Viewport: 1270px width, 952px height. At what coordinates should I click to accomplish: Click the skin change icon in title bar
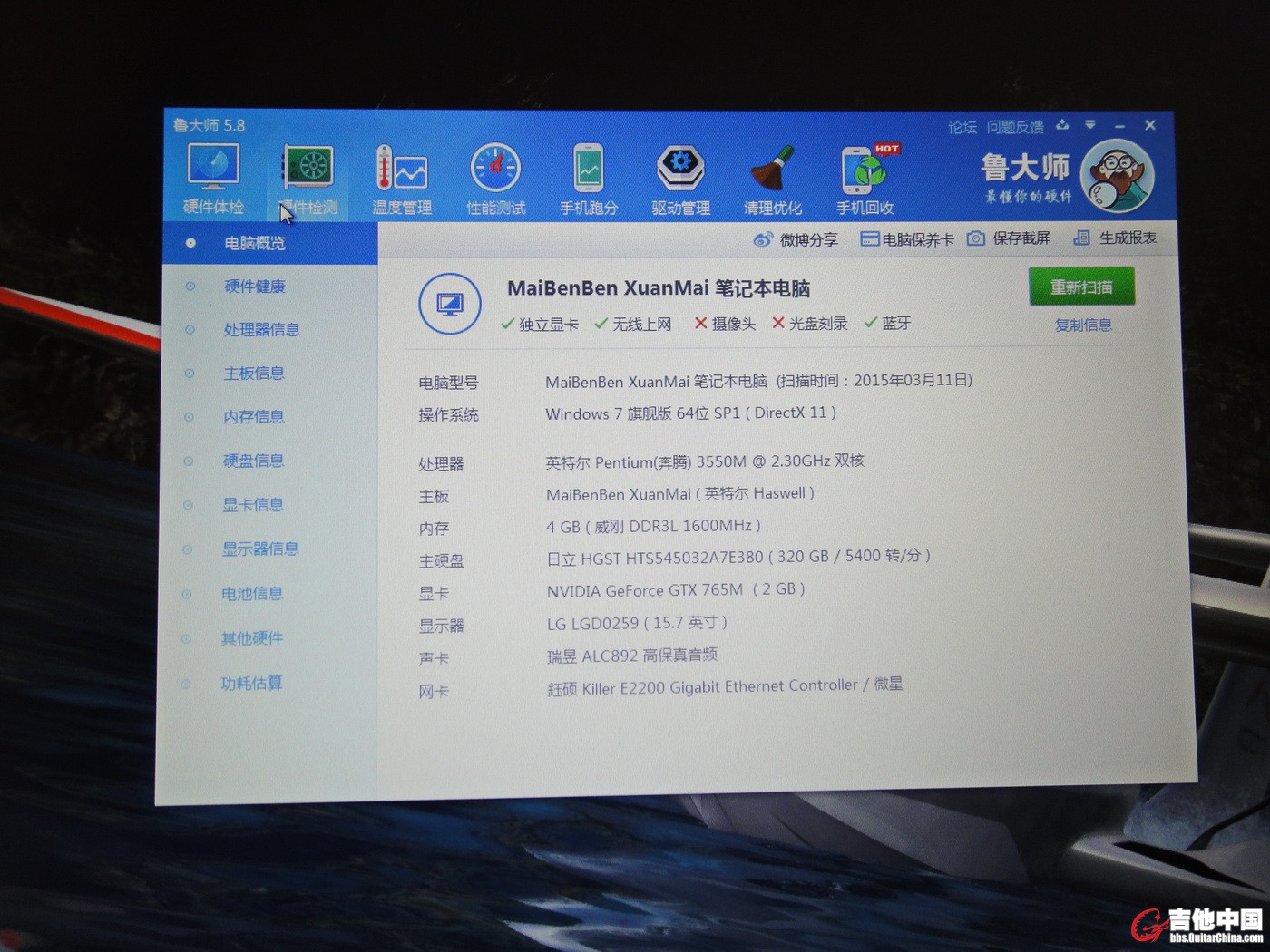click(1062, 125)
